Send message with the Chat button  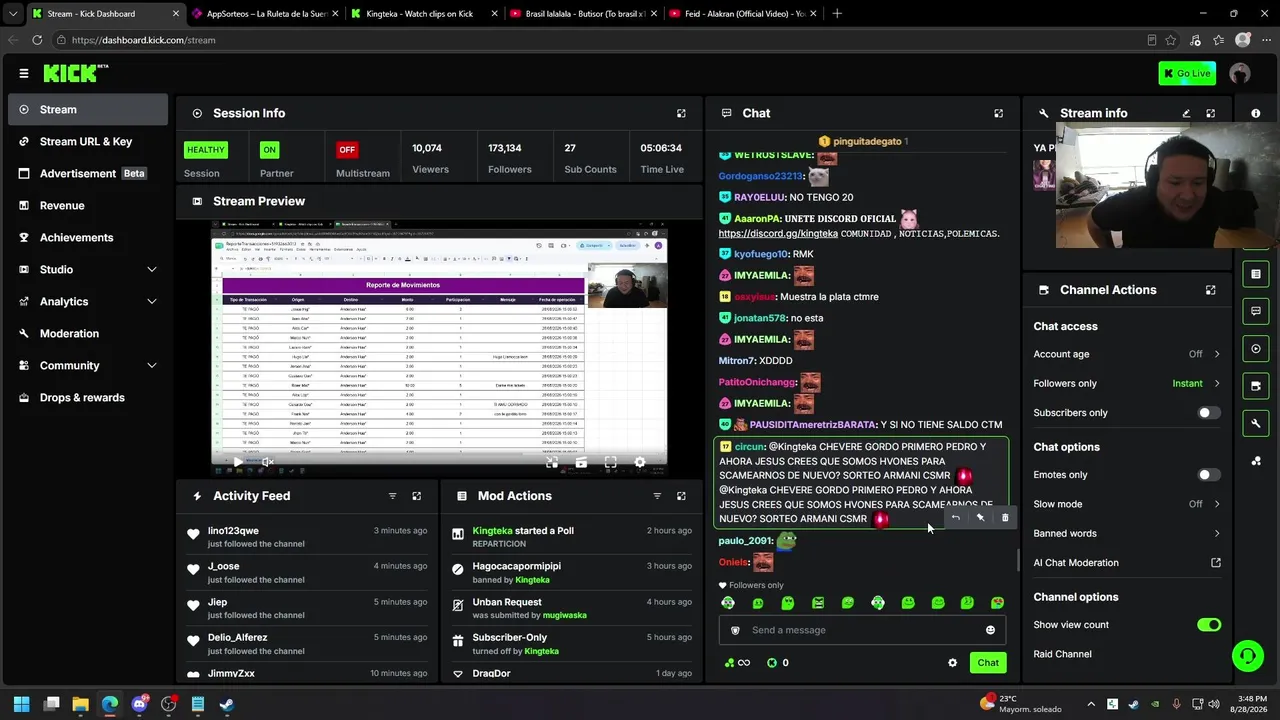988,663
